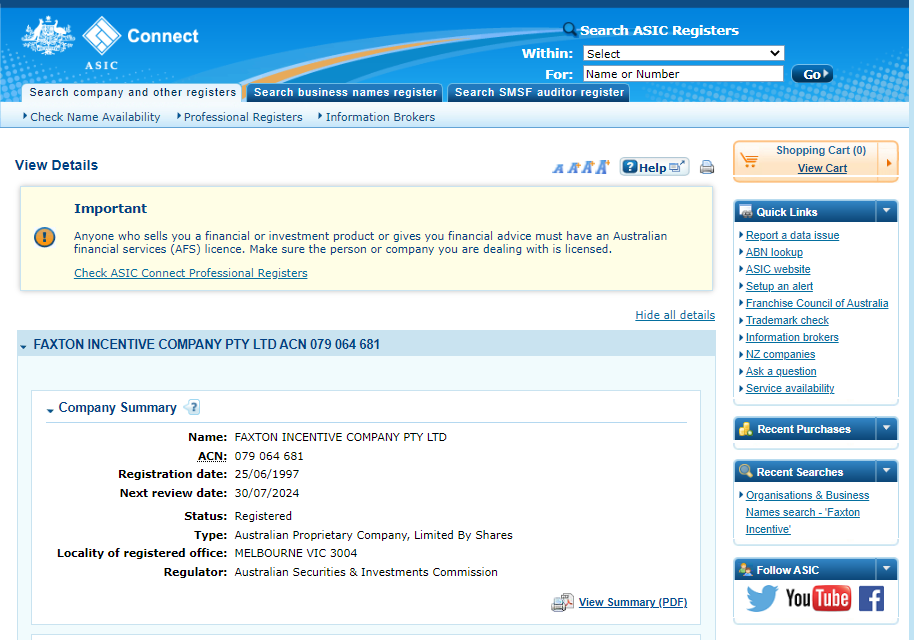914x640 pixels.
Task: Click the PDF icon beside View Summary
Action: coord(562,602)
